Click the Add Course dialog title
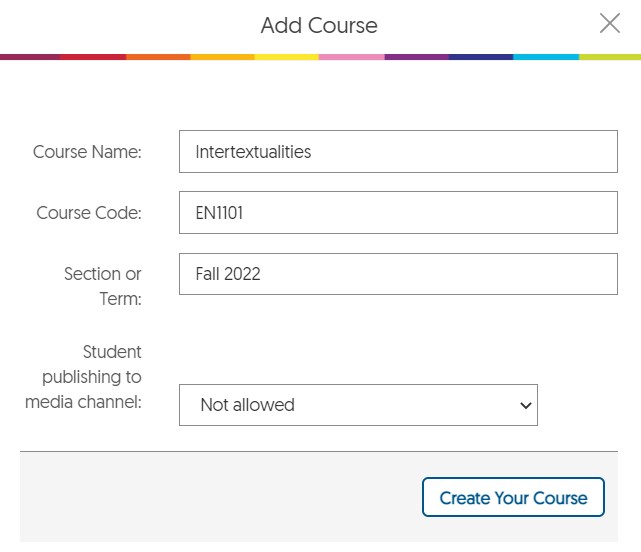The width and height of the screenshot is (641, 552). 319,25
